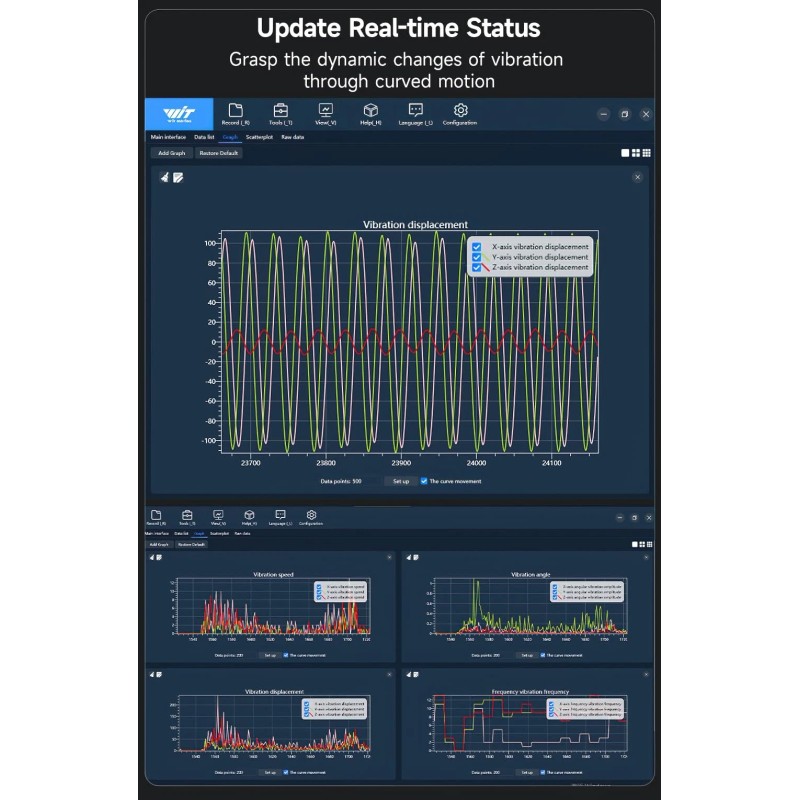Click the View monitor icon in top toolbar

click(325, 111)
